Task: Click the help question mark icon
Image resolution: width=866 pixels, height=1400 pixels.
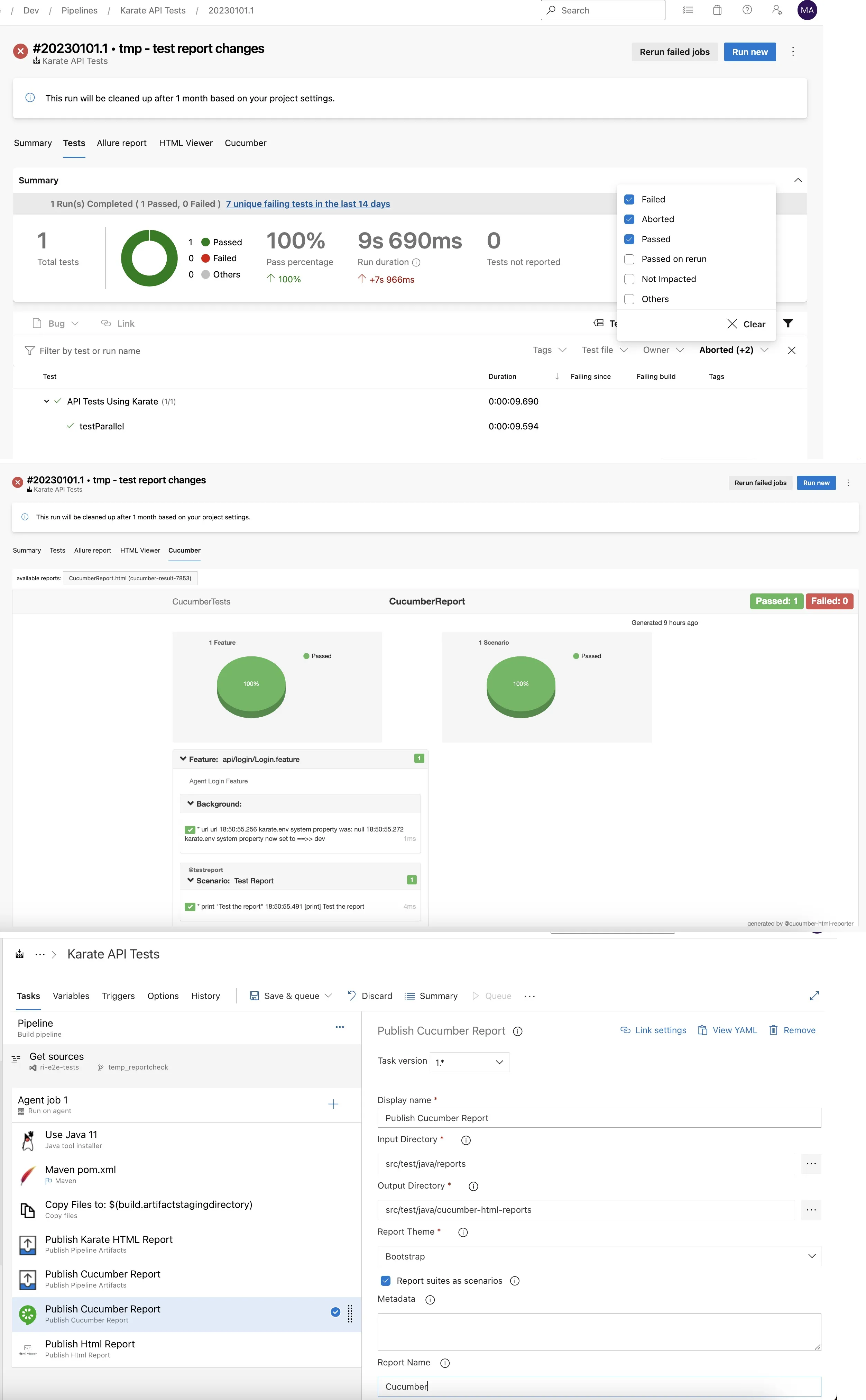Action: [747, 10]
